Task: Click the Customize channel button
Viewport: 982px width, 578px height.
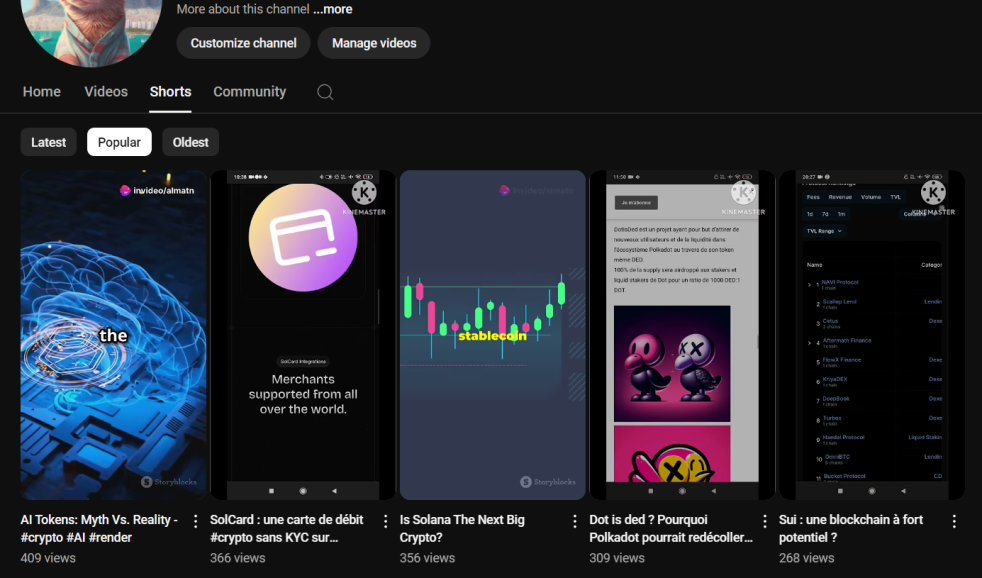Action: [x=244, y=43]
